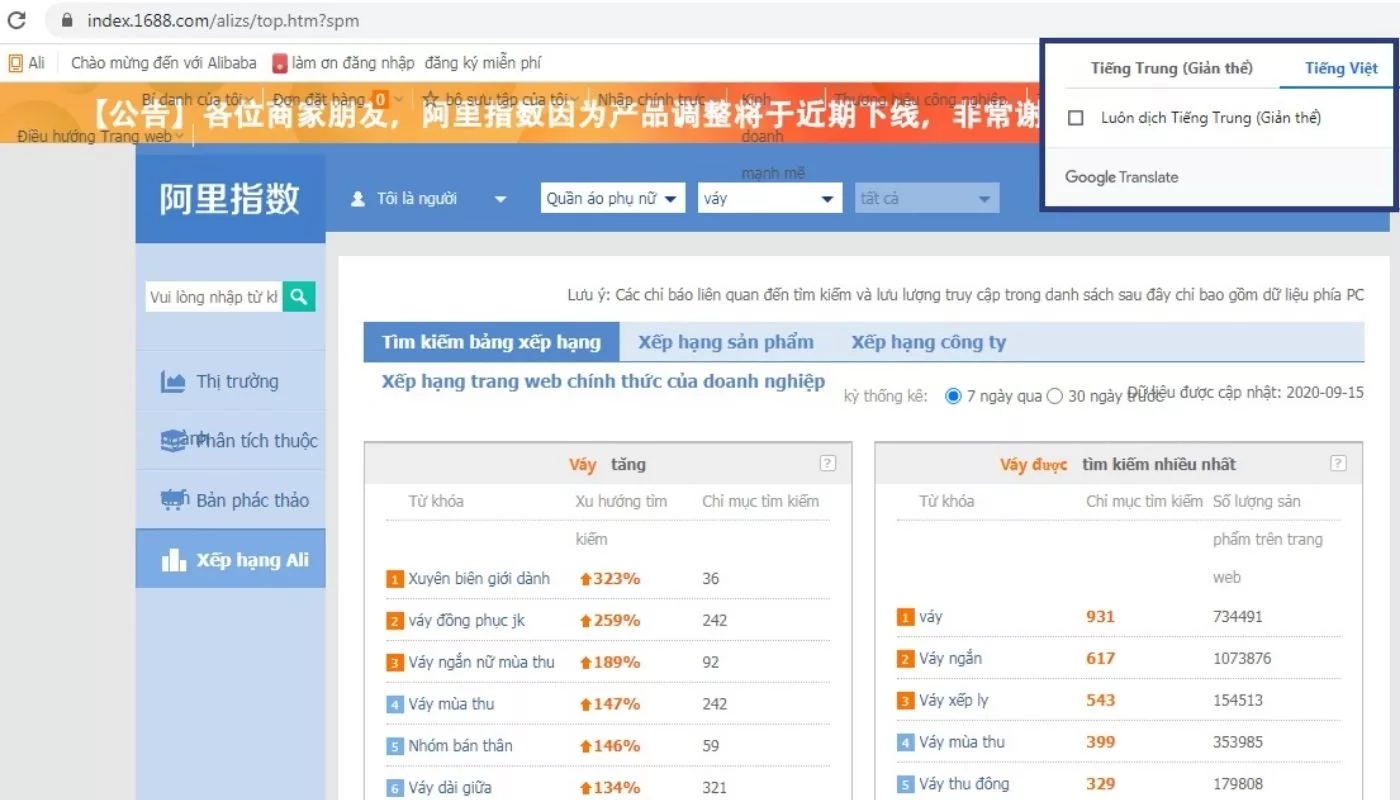
Task: Click rank badge 1 beside Xuyên biên giới dành
Action: click(395, 579)
